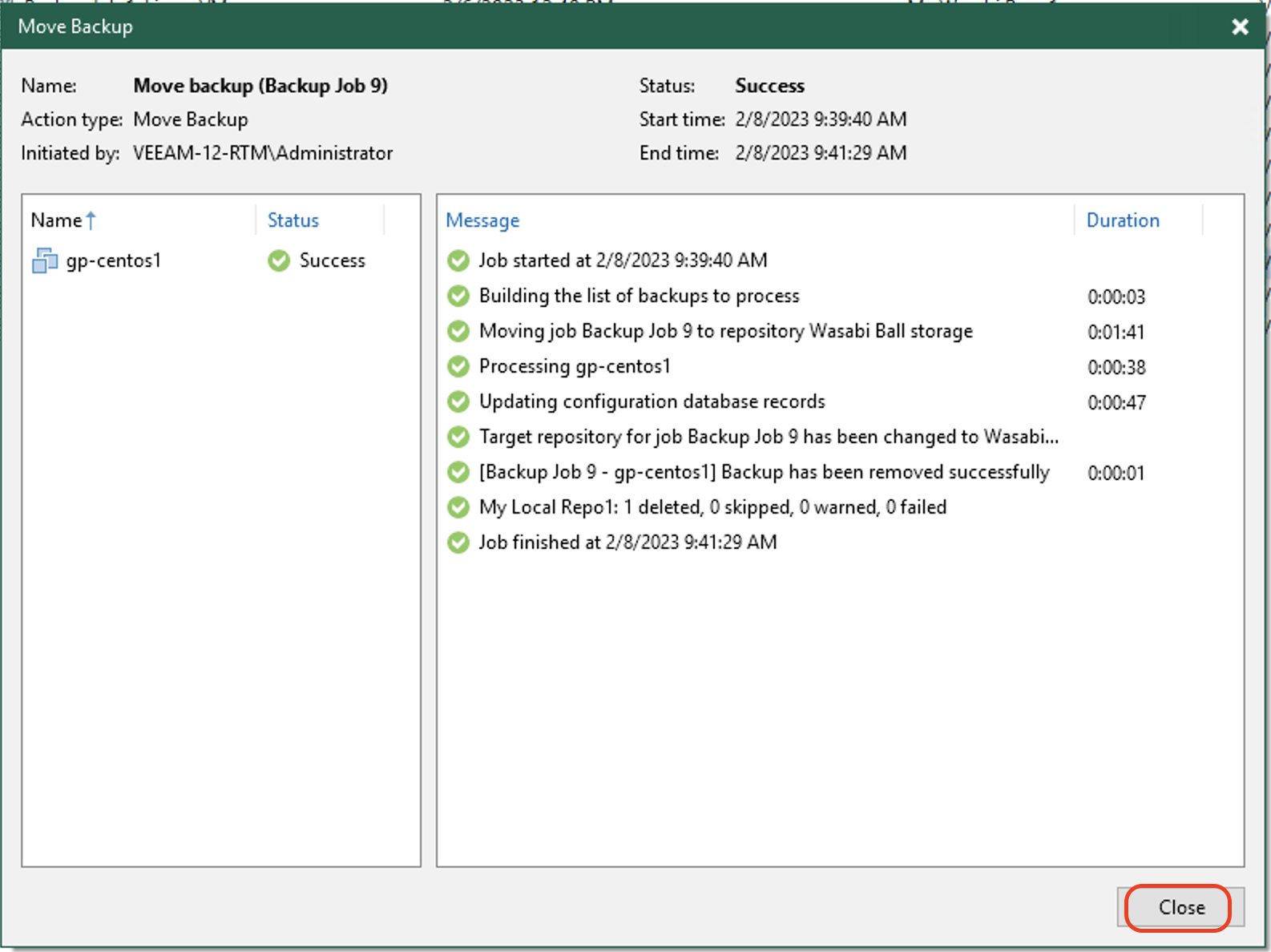Click the Message column header
Screen dimensions: 1271x952
pyautogui.click(x=482, y=220)
